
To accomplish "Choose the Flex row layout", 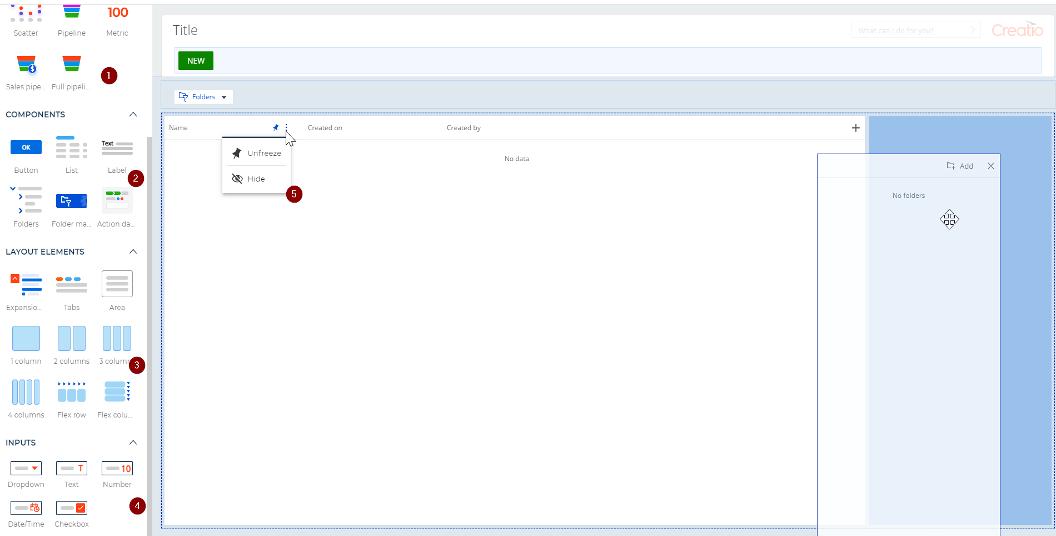I will point(71,399).
